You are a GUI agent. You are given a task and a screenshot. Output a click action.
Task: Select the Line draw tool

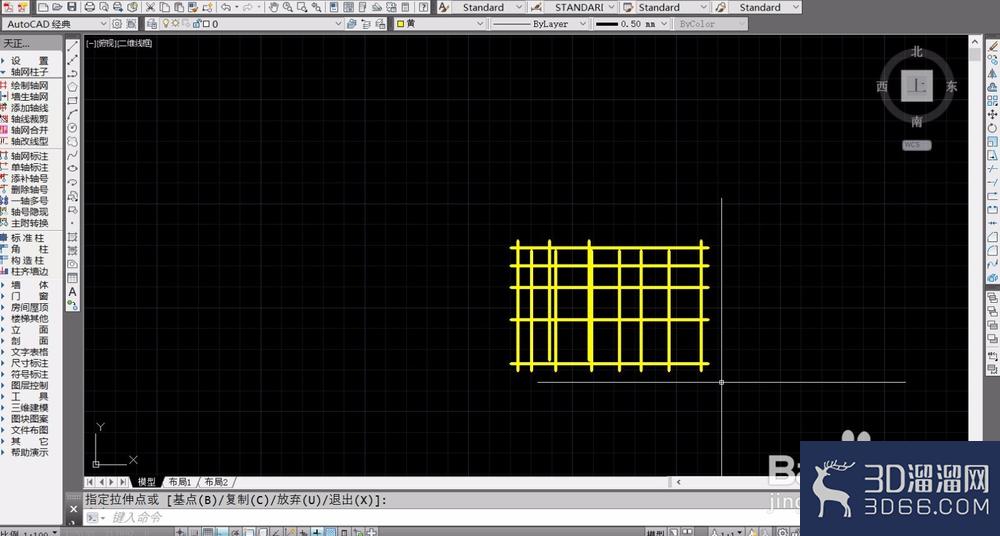point(73,45)
